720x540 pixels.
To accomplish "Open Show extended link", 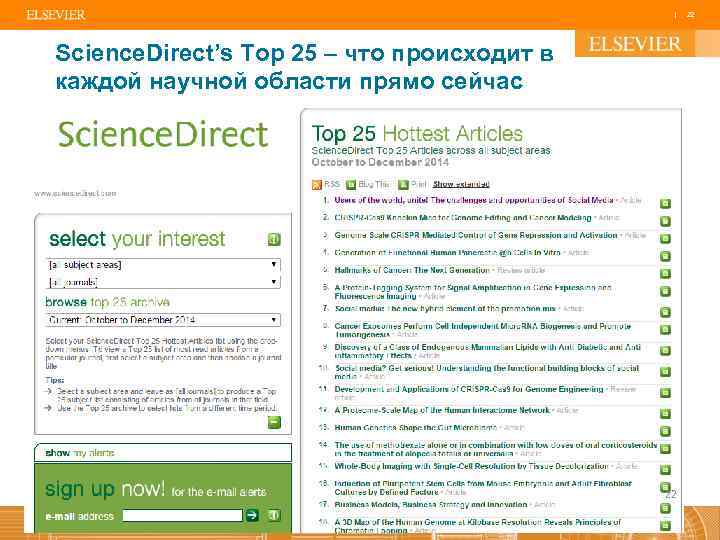I will click(x=461, y=184).
